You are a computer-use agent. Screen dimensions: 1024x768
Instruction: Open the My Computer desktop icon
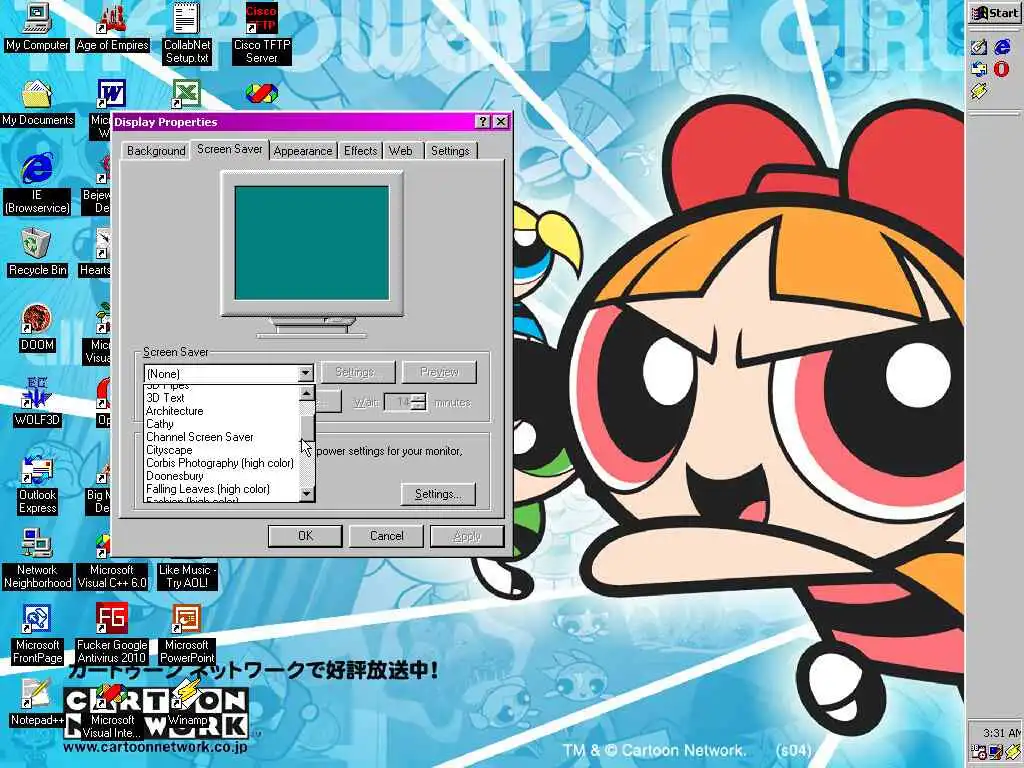tap(37, 29)
